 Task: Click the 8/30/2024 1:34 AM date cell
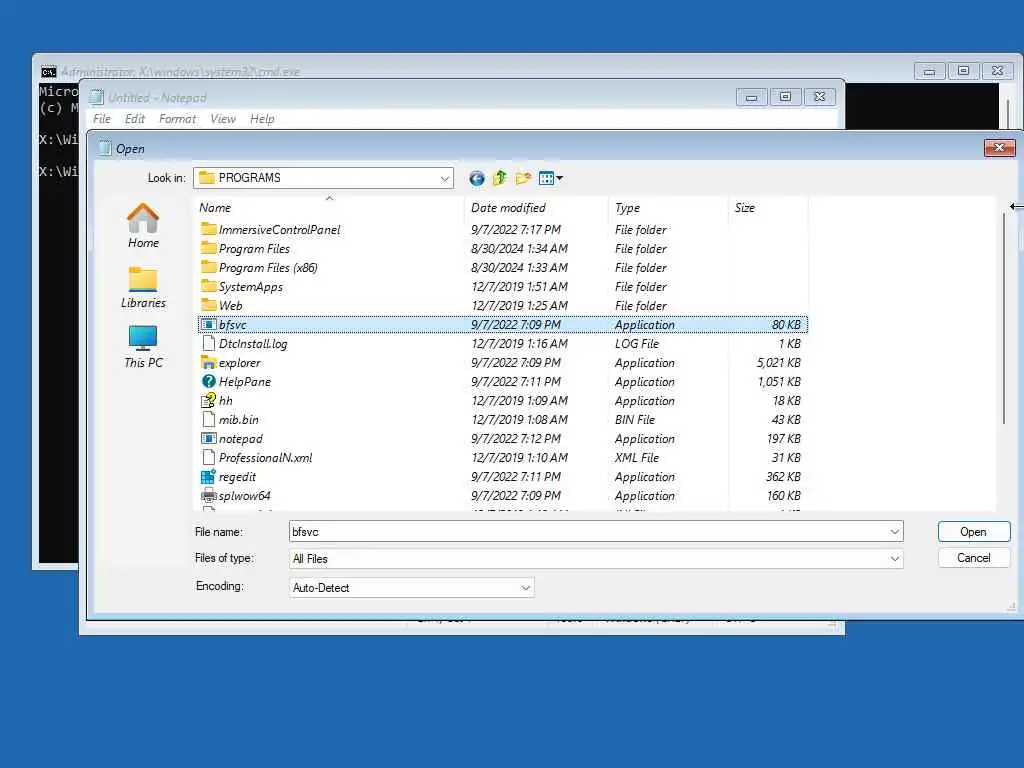[519, 248]
